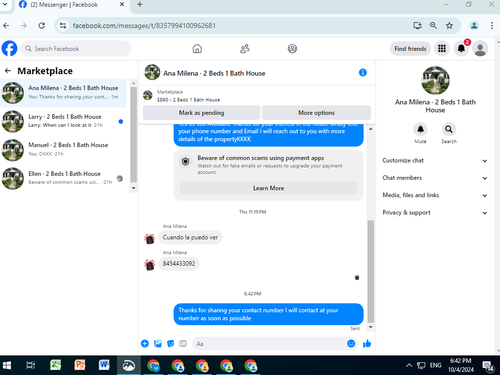Open Chrome zoom magnifier icon
The image size is (500, 375).
click(433, 26)
